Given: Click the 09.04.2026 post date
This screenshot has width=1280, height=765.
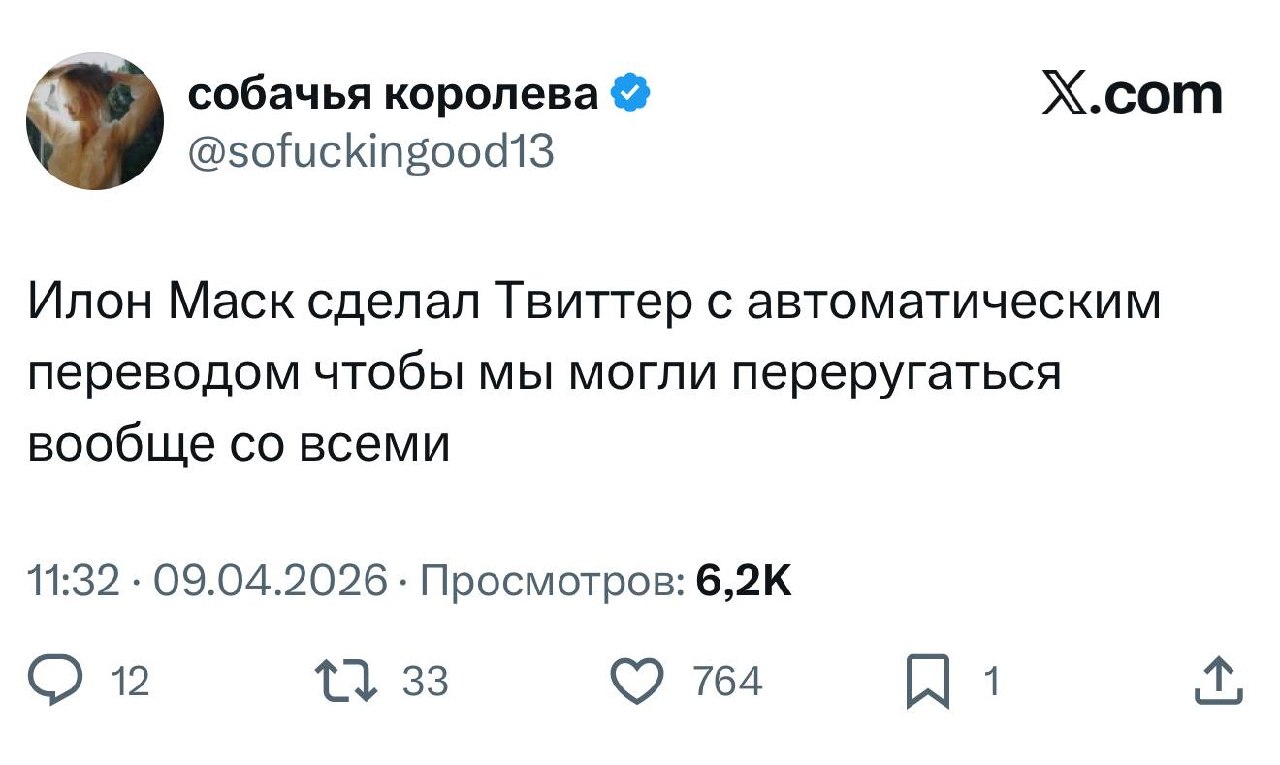Looking at the screenshot, I should [x=270, y=579].
